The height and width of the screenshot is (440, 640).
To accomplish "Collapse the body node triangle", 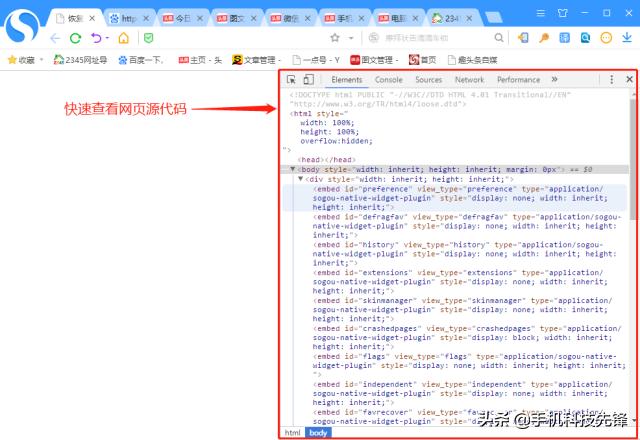I will [292, 169].
